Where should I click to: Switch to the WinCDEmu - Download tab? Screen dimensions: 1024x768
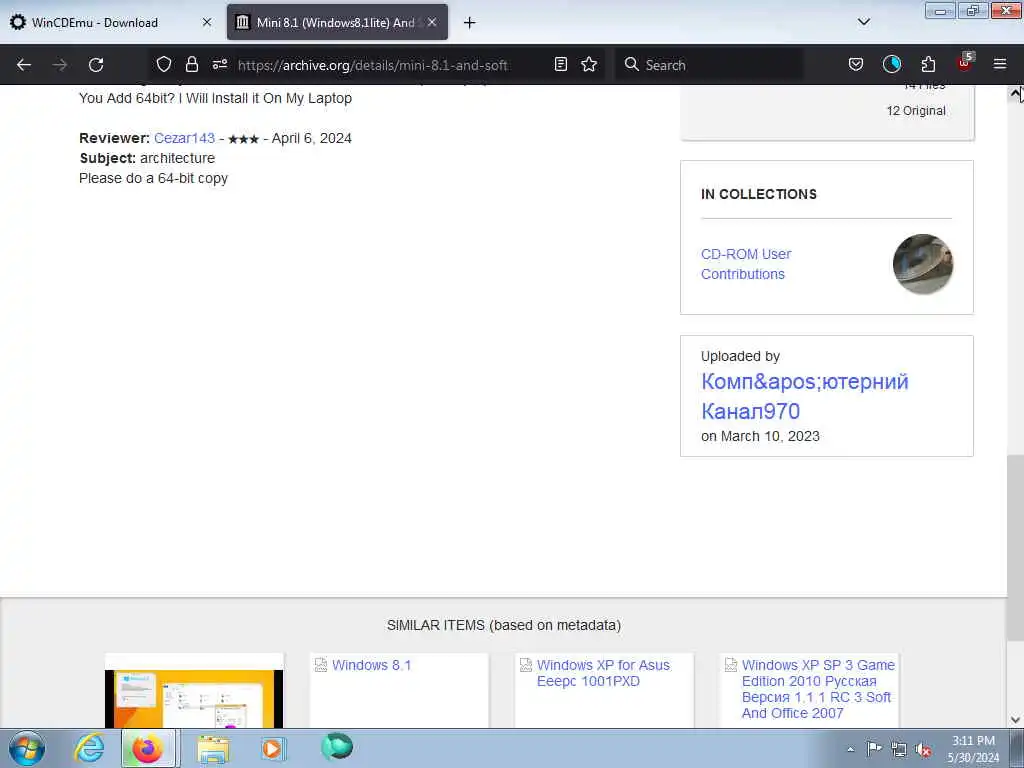click(x=112, y=22)
